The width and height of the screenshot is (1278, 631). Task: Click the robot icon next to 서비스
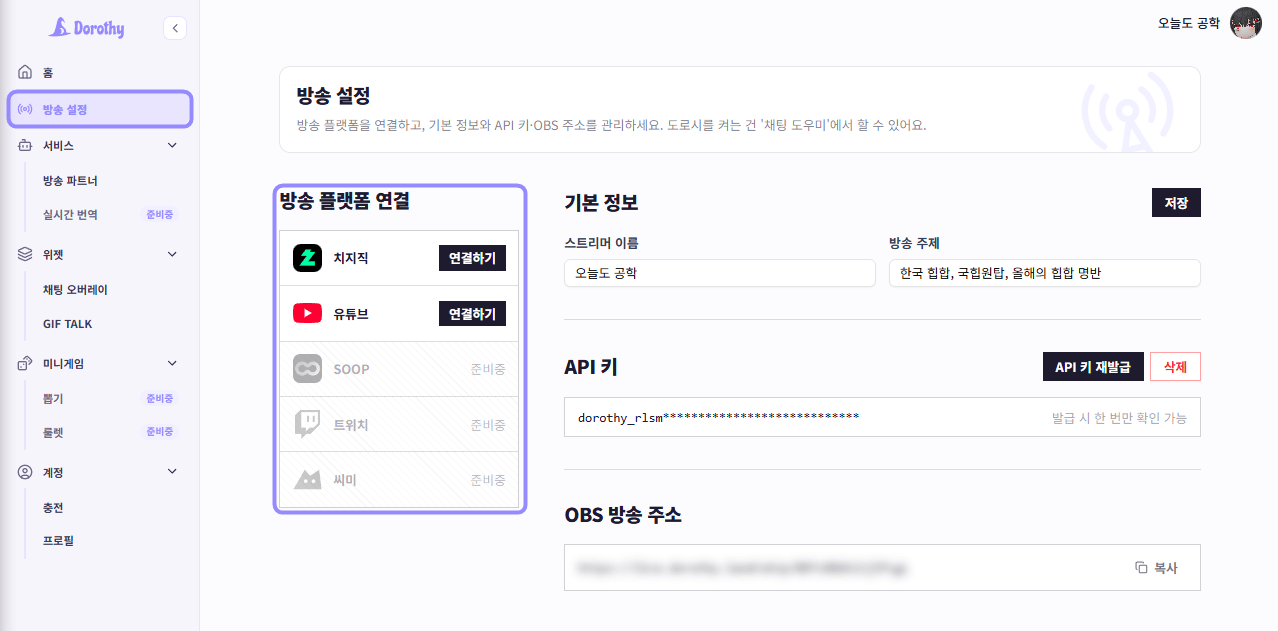click(x=25, y=145)
